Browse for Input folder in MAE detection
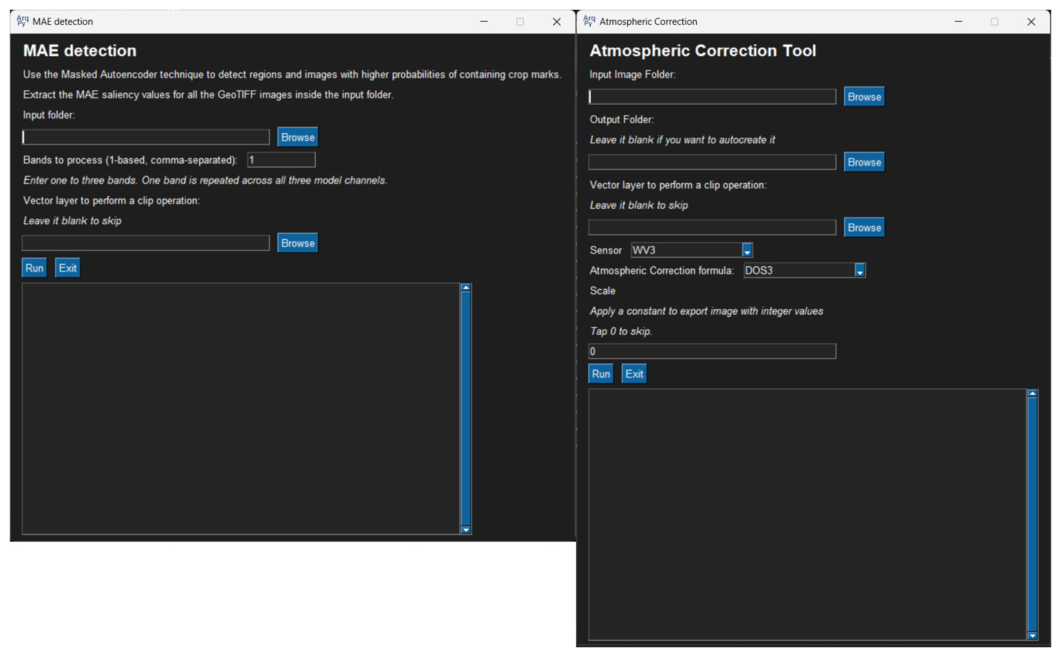Viewport: 1060px width, 656px height. [x=297, y=137]
